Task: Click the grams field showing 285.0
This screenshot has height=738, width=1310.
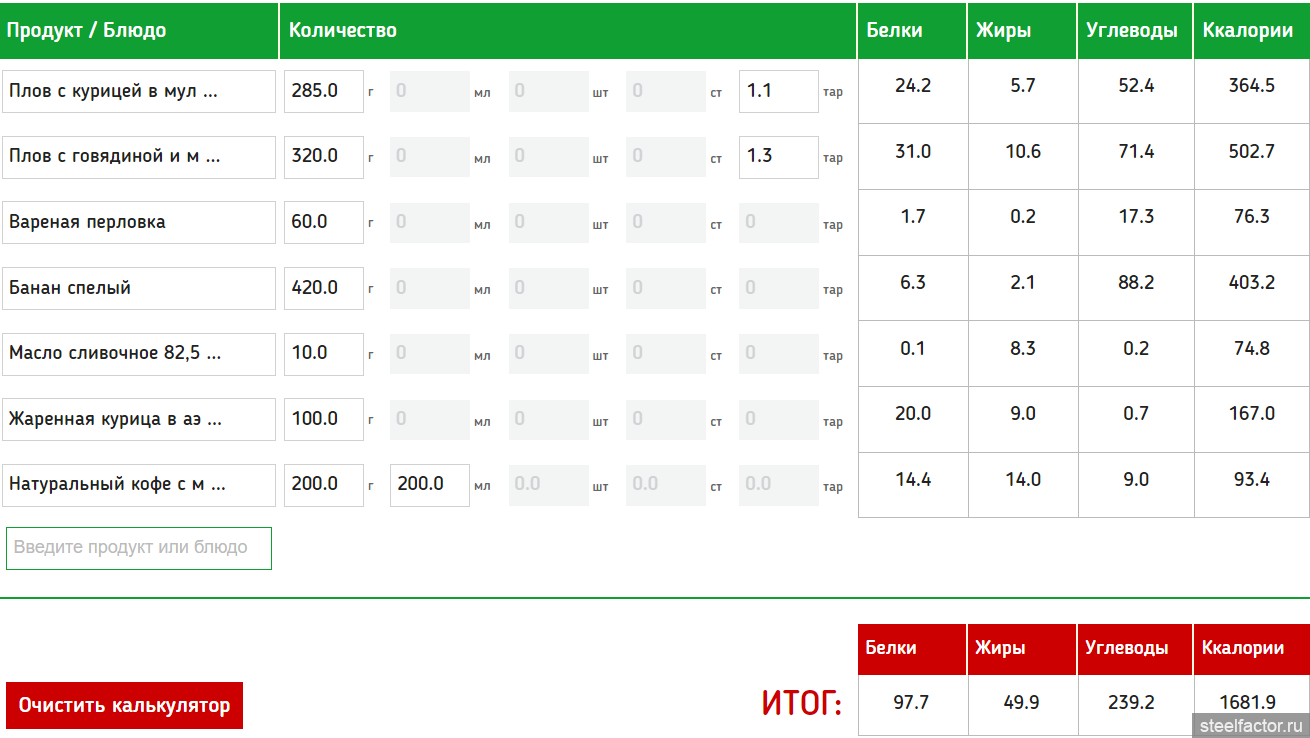Action: click(x=323, y=91)
